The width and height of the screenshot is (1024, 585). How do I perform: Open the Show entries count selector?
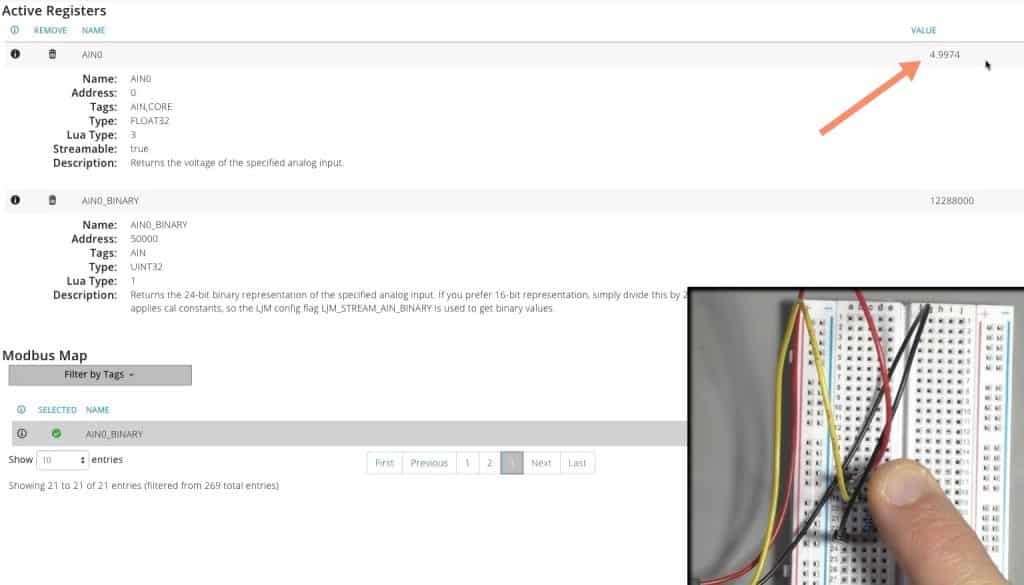pyautogui.click(x=62, y=460)
